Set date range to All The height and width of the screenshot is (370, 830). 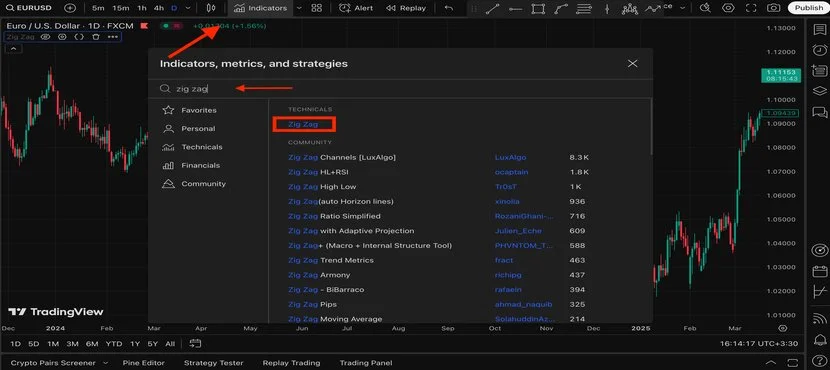point(169,344)
